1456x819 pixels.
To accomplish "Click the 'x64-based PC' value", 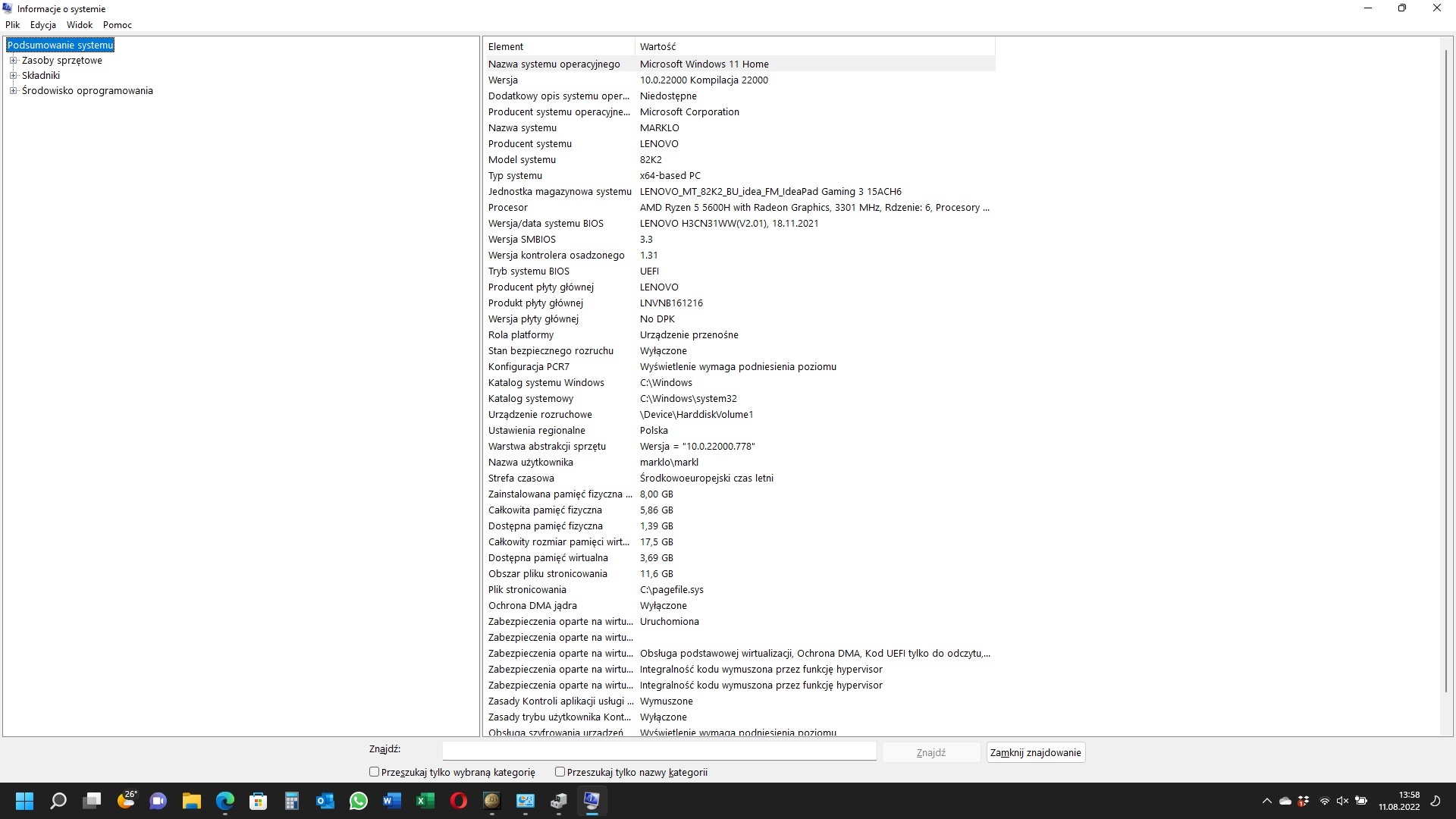I will tap(670, 176).
